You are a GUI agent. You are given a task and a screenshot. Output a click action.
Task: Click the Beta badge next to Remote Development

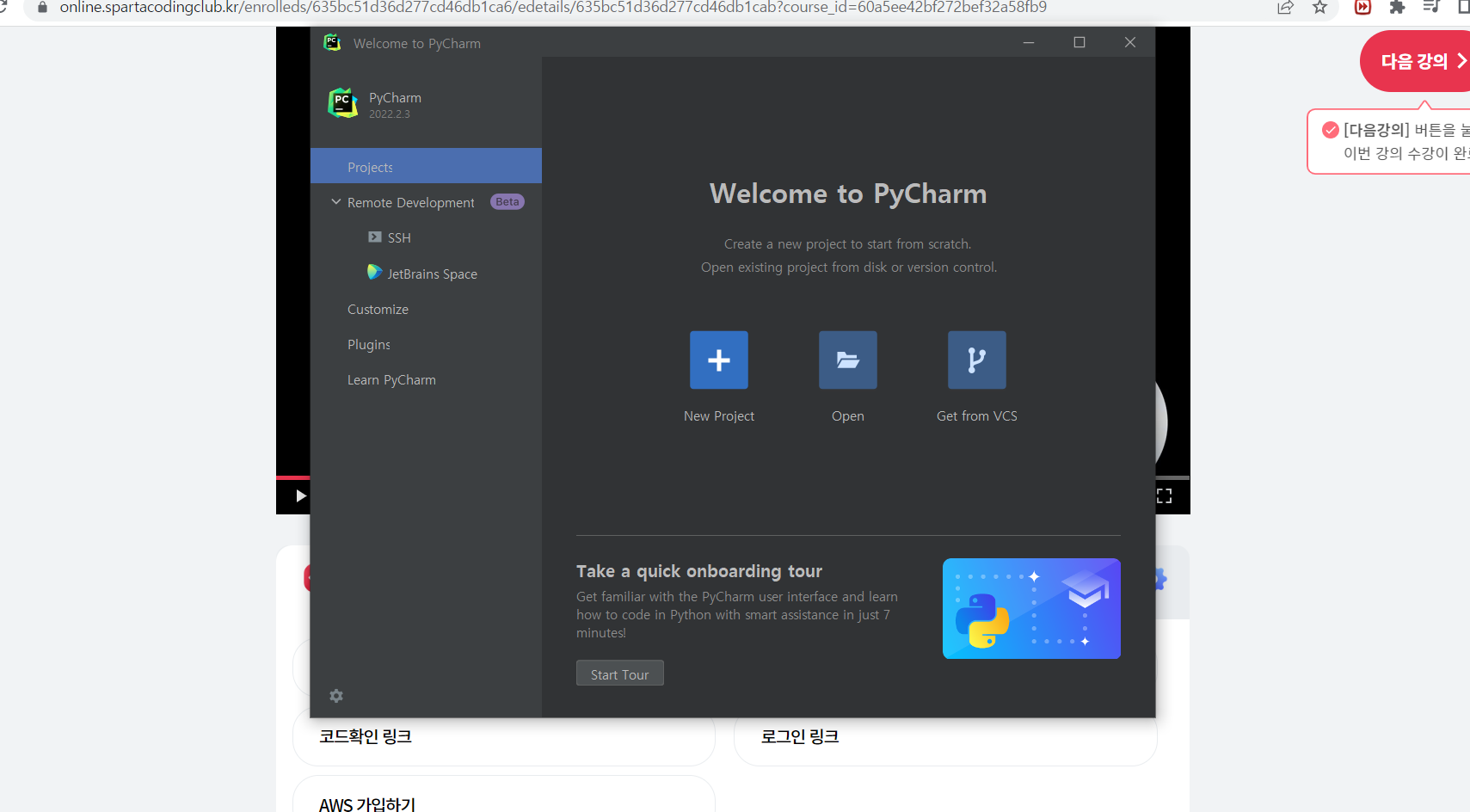coord(507,202)
